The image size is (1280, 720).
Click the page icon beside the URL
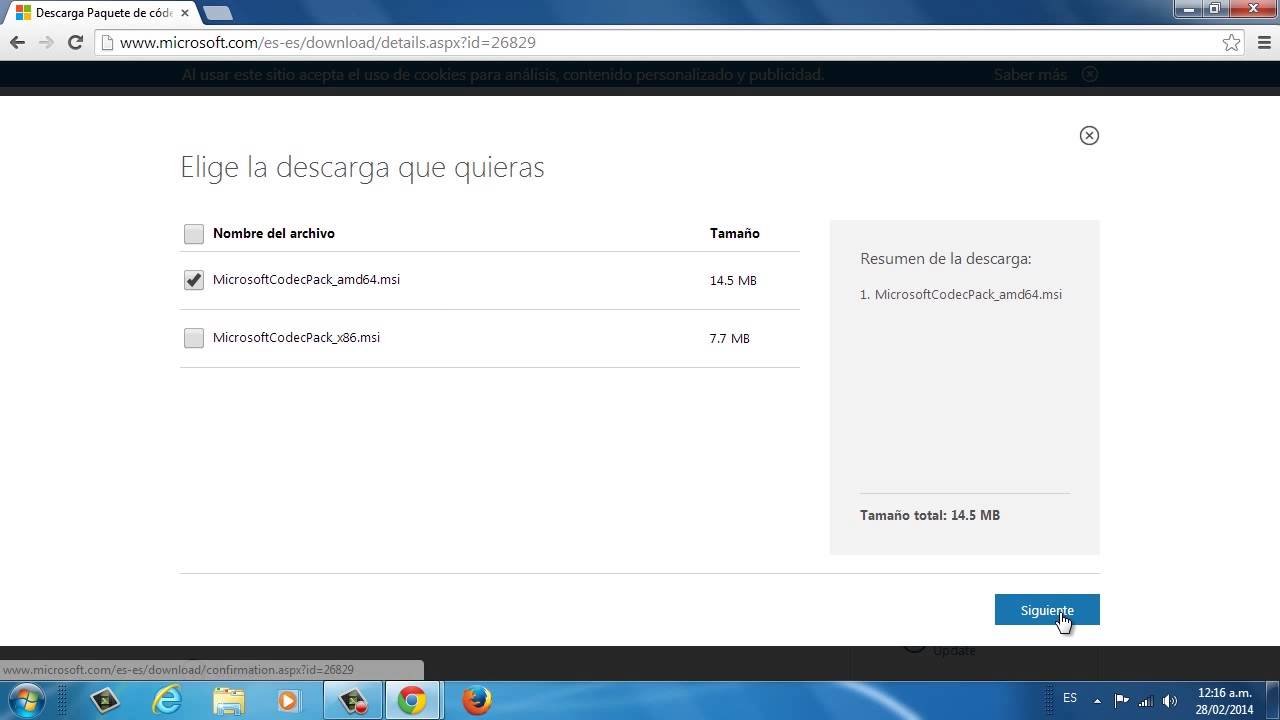click(107, 43)
